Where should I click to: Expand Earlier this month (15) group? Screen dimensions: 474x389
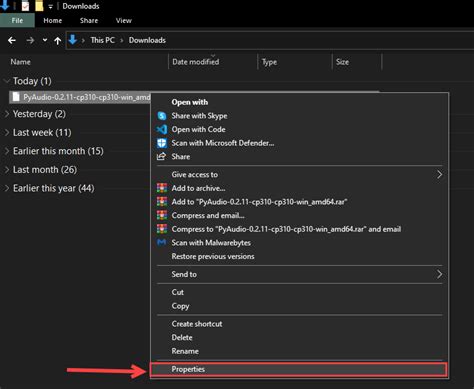pyautogui.click(x=7, y=151)
